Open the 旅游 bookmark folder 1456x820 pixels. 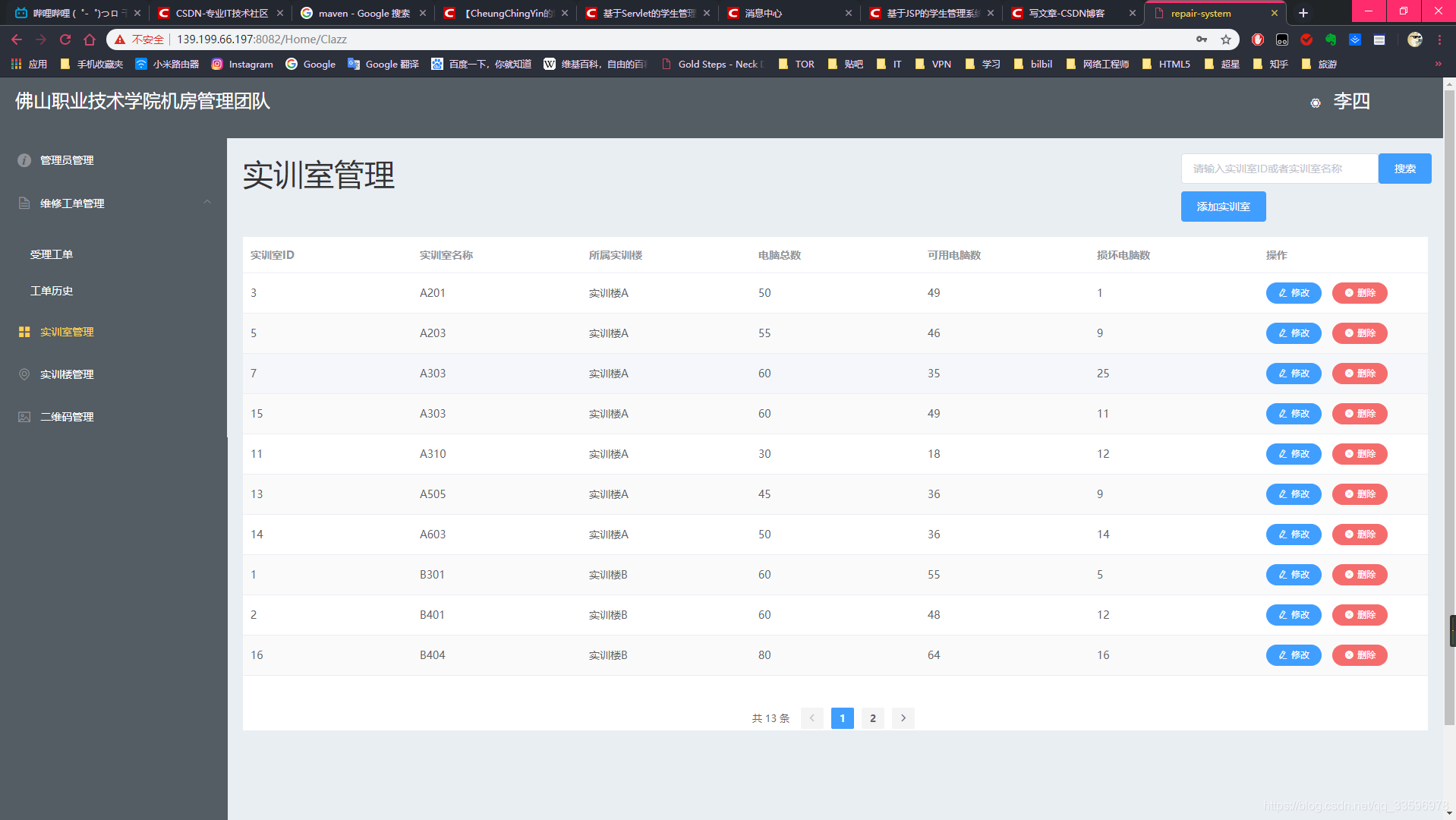click(x=1319, y=64)
